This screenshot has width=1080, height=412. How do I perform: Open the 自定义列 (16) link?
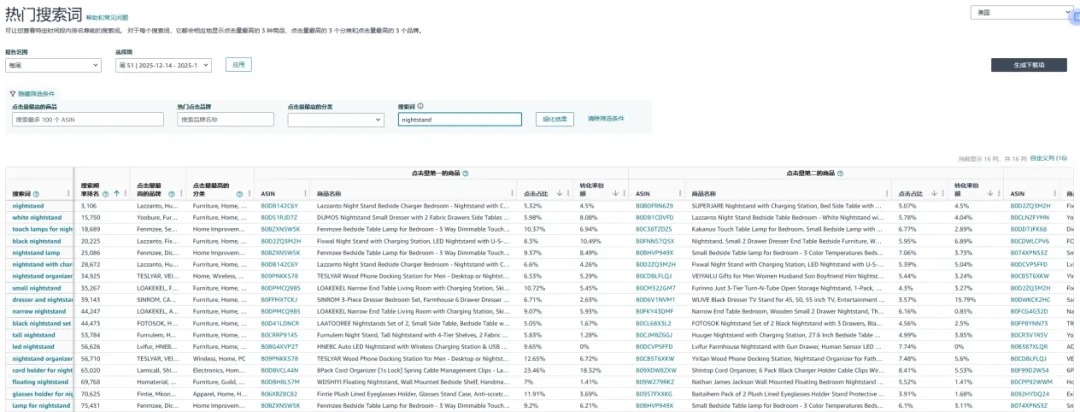(x=1048, y=158)
